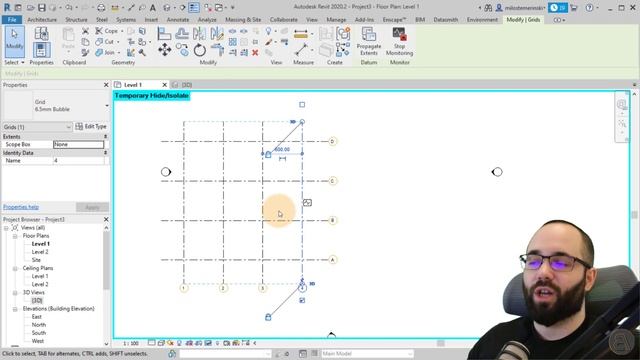This screenshot has height=360, width=640.
Task: Collapse the Extents section in Properties
Action: click(105, 137)
